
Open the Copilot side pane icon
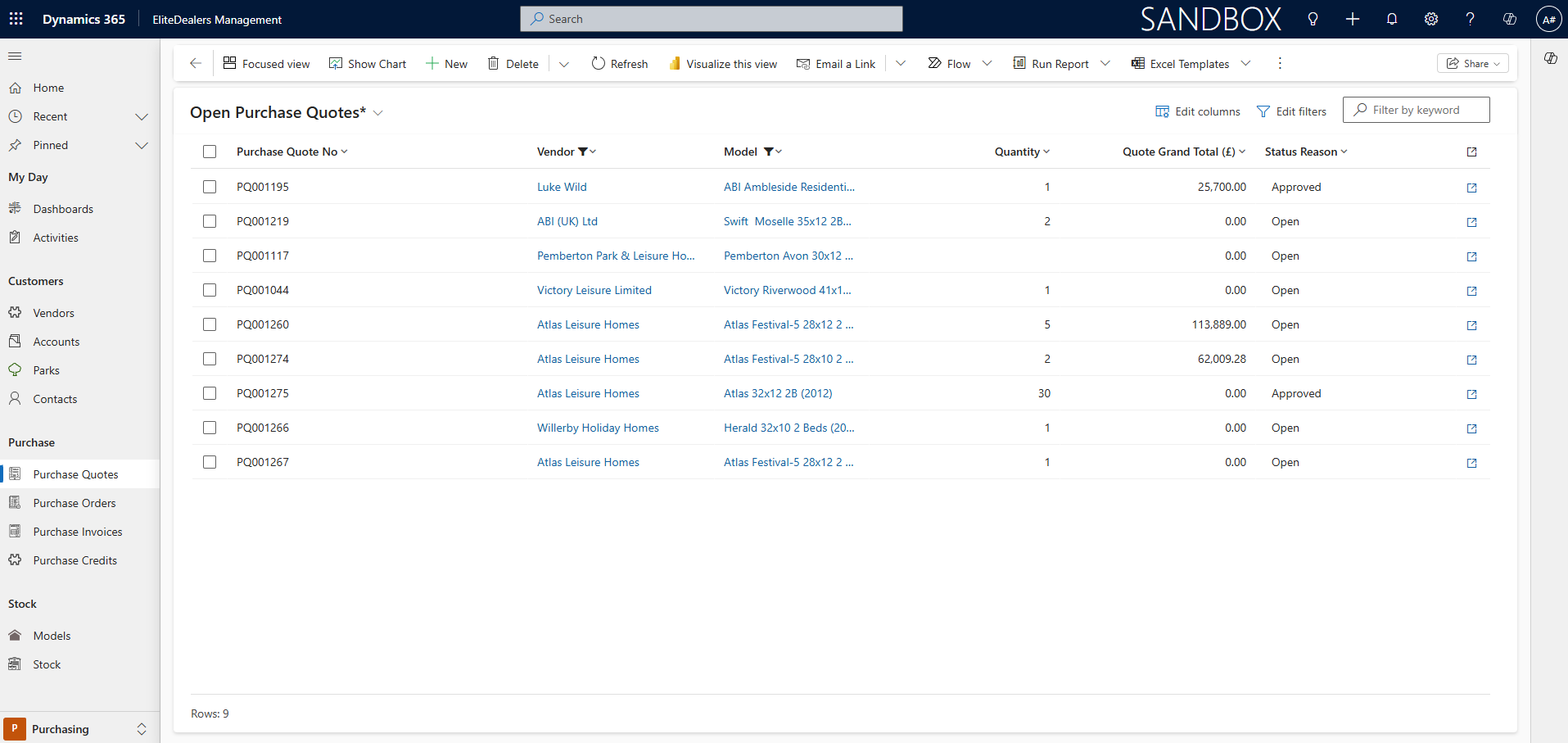coord(1550,58)
